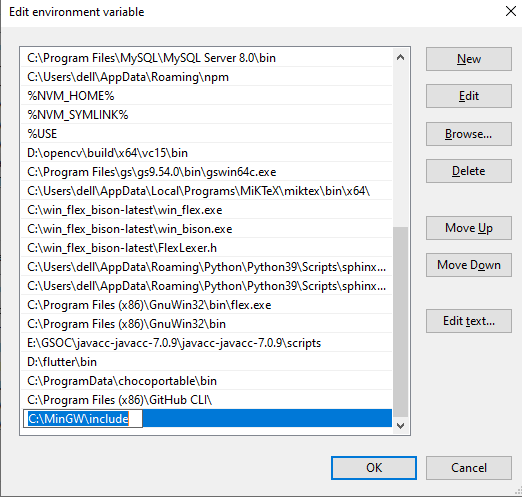Select the MySQL Server 8.0\bin path entry
This screenshot has height=497, width=522.
tap(207, 58)
